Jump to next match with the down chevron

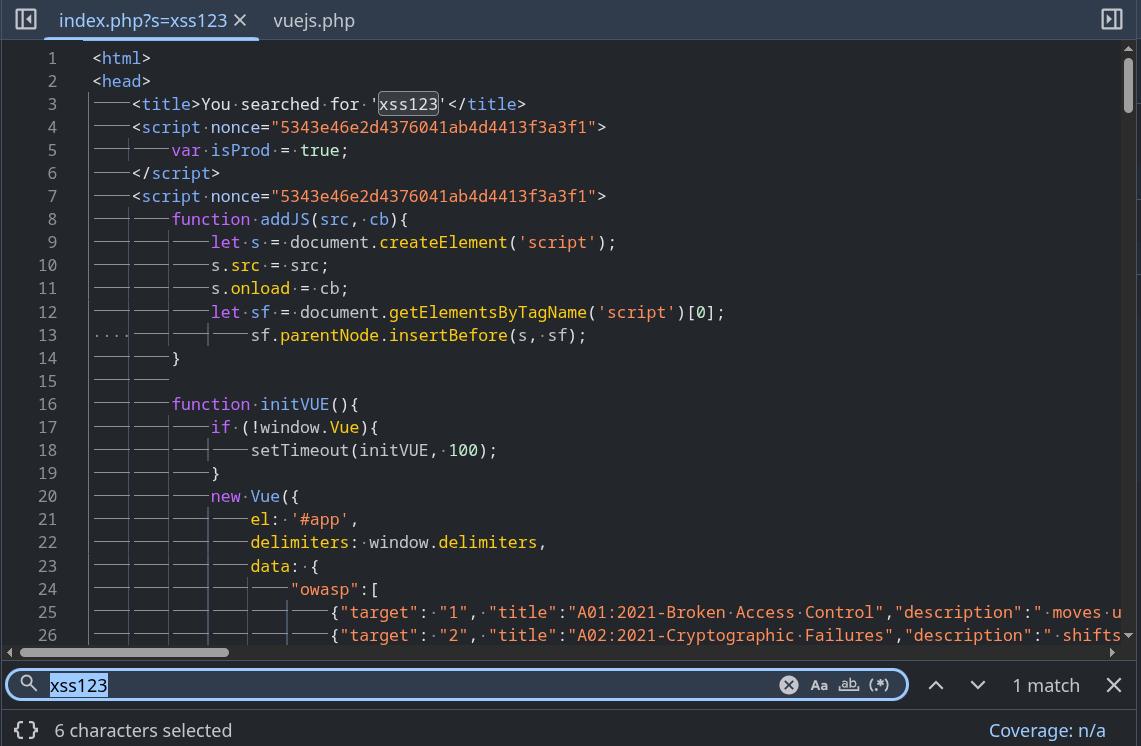(977, 684)
